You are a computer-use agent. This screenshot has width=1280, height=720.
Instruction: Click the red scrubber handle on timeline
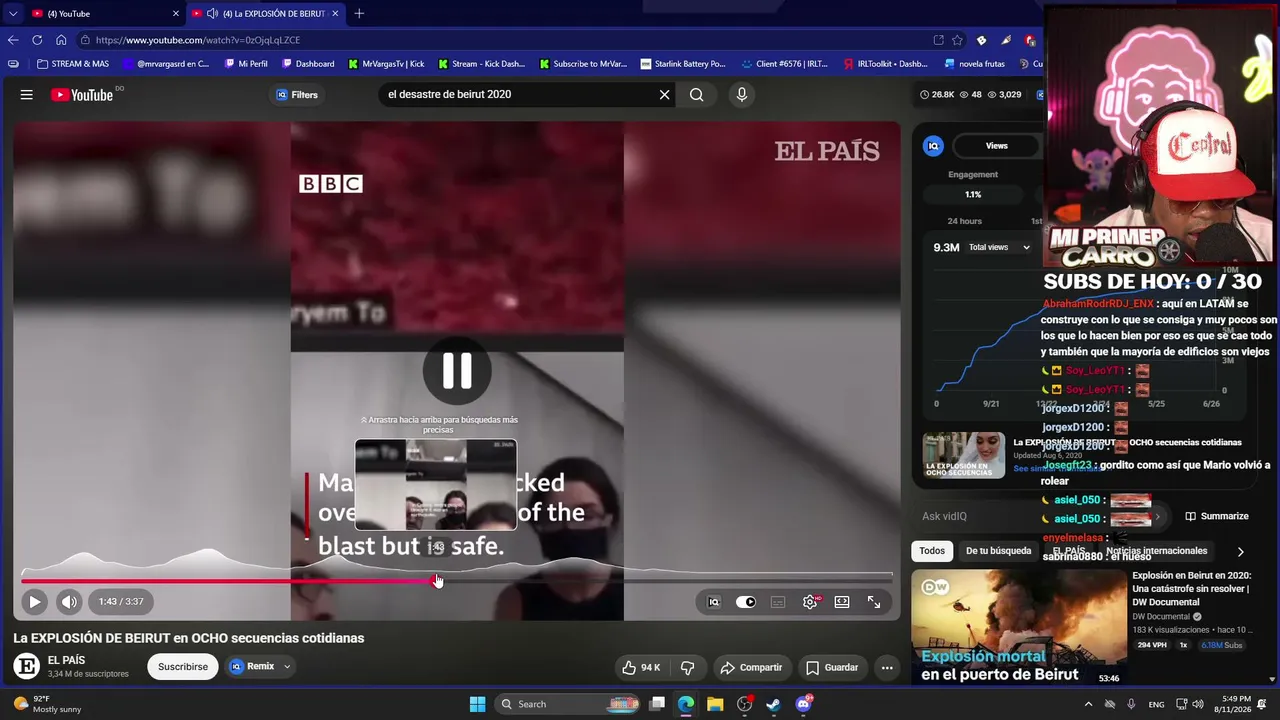[x=436, y=580]
